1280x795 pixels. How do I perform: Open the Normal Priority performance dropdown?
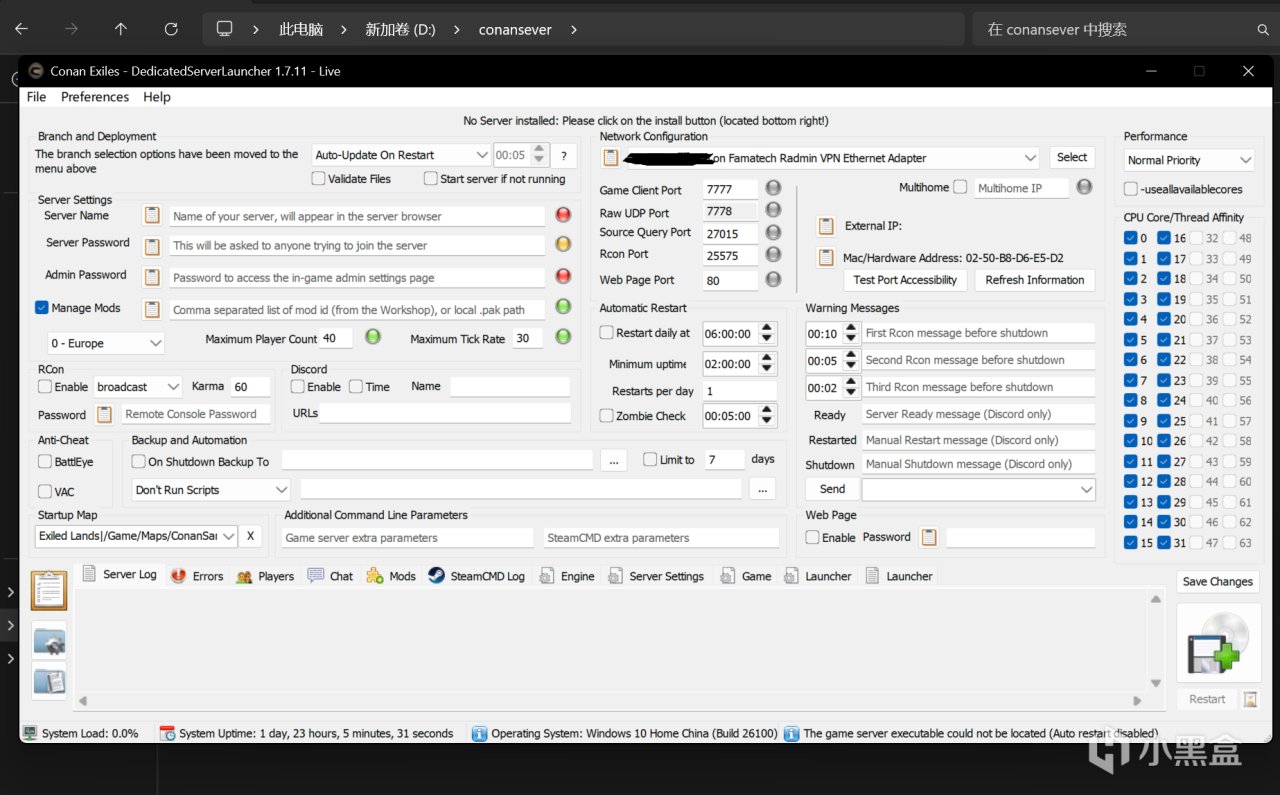tap(1189, 160)
